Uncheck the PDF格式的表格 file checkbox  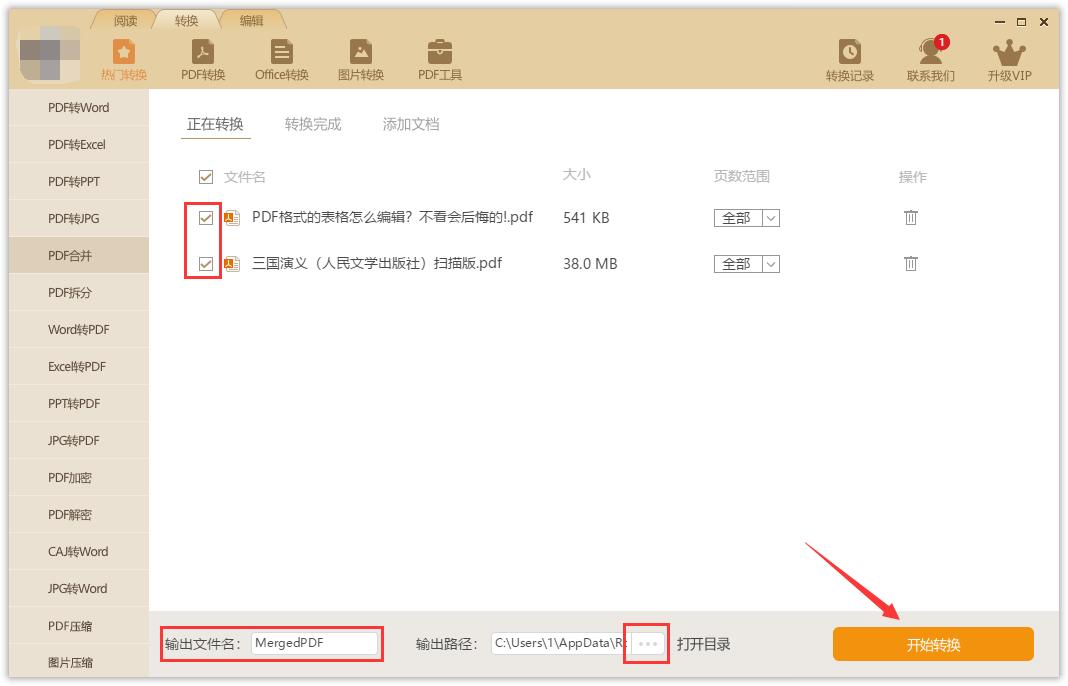tap(205, 217)
